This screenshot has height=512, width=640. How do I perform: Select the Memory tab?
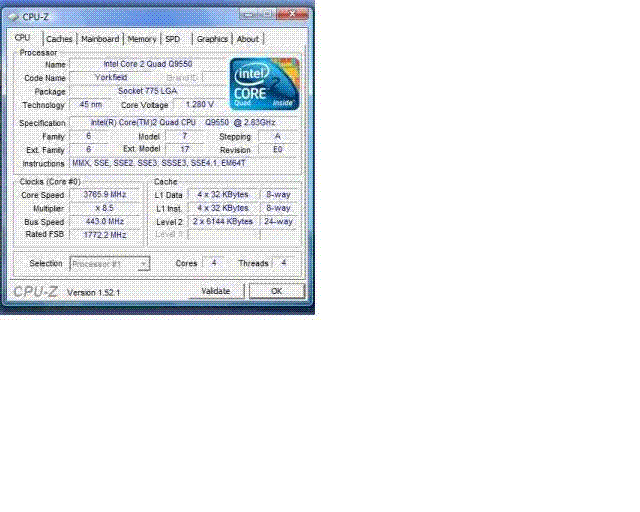point(142,39)
